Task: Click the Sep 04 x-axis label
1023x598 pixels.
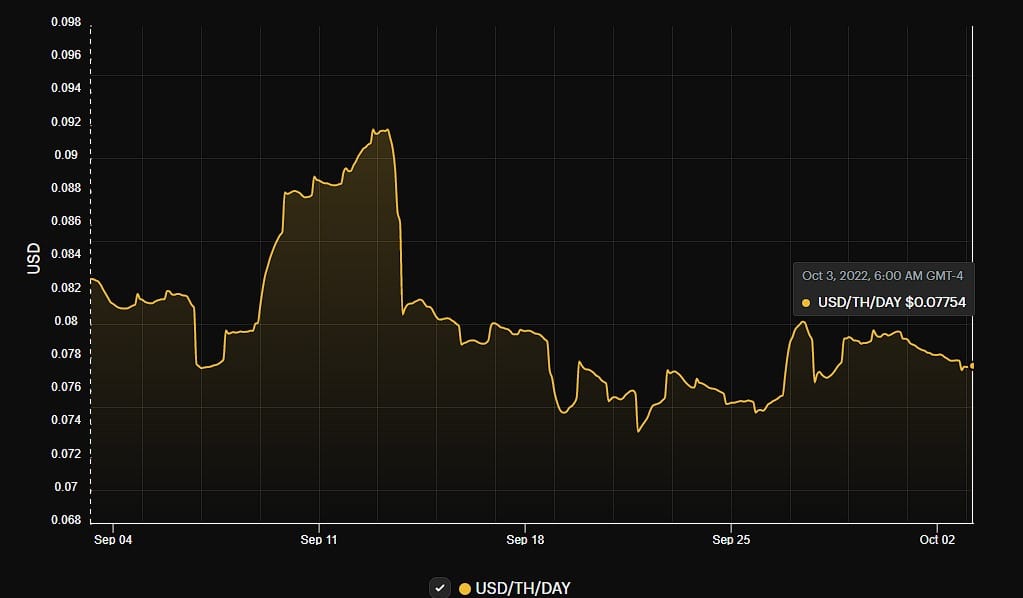Action: pyautogui.click(x=113, y=539)
